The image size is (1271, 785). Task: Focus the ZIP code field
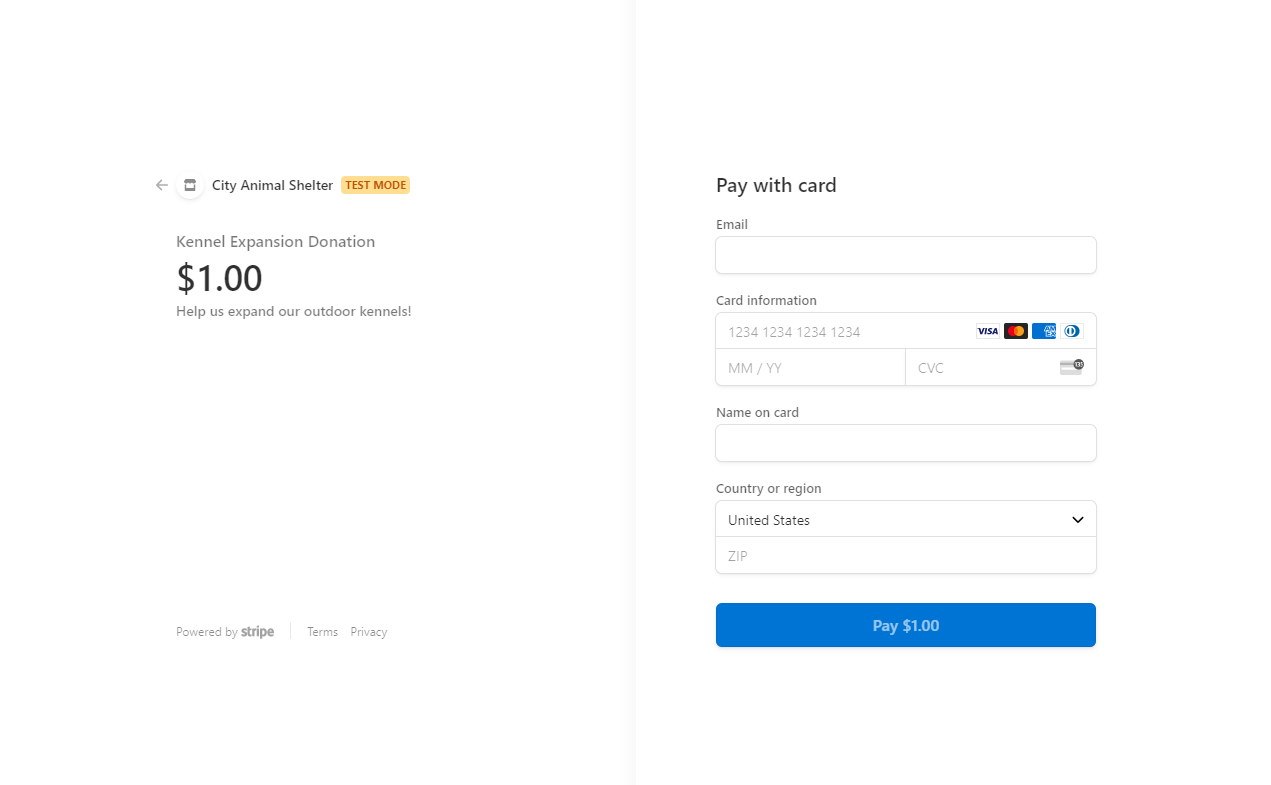[x=906, y=555]
